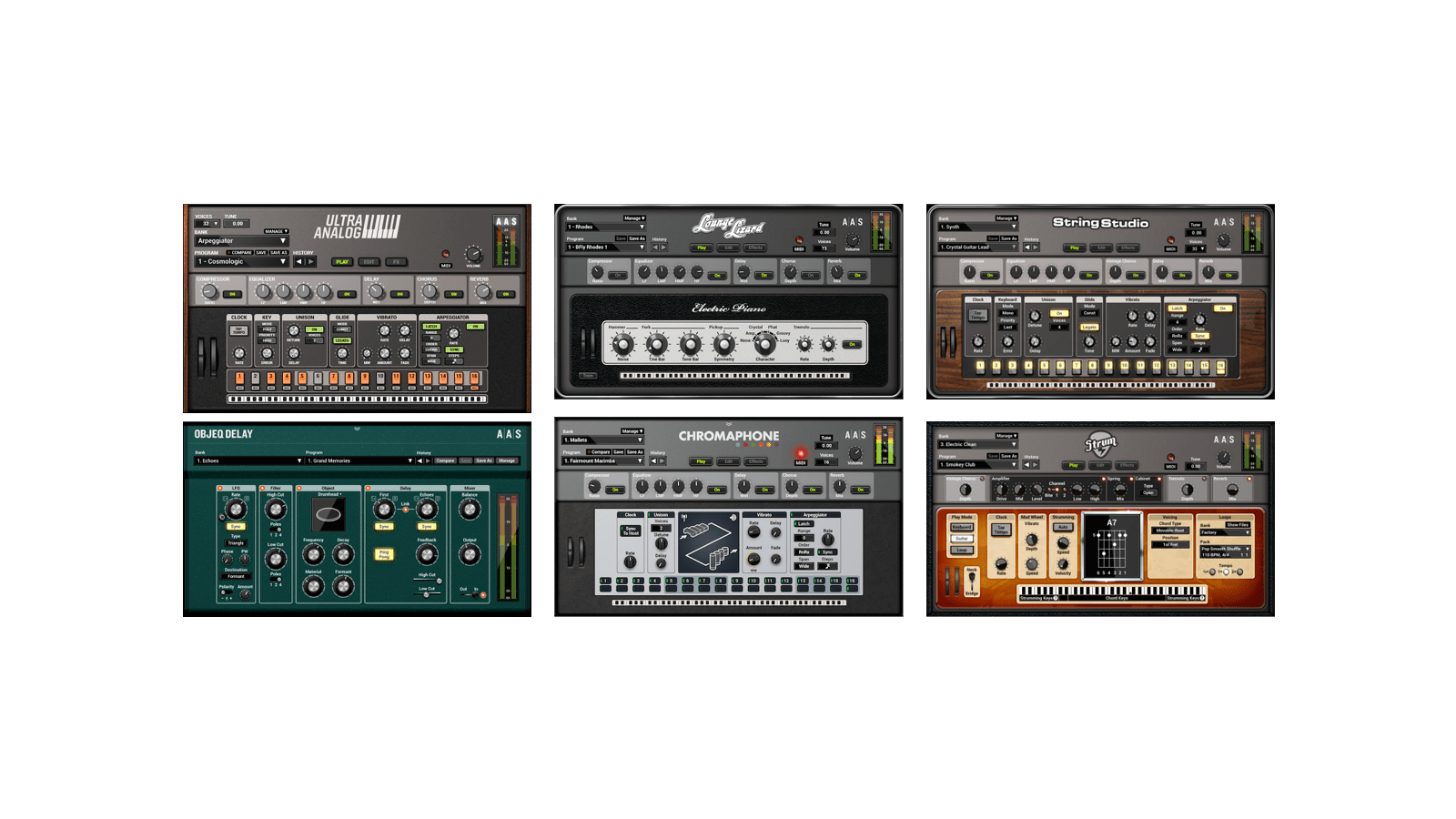1456x819 pixels.
Task: Toggle the Objeq Delay LFO Sync button
Action: point(236,527)
